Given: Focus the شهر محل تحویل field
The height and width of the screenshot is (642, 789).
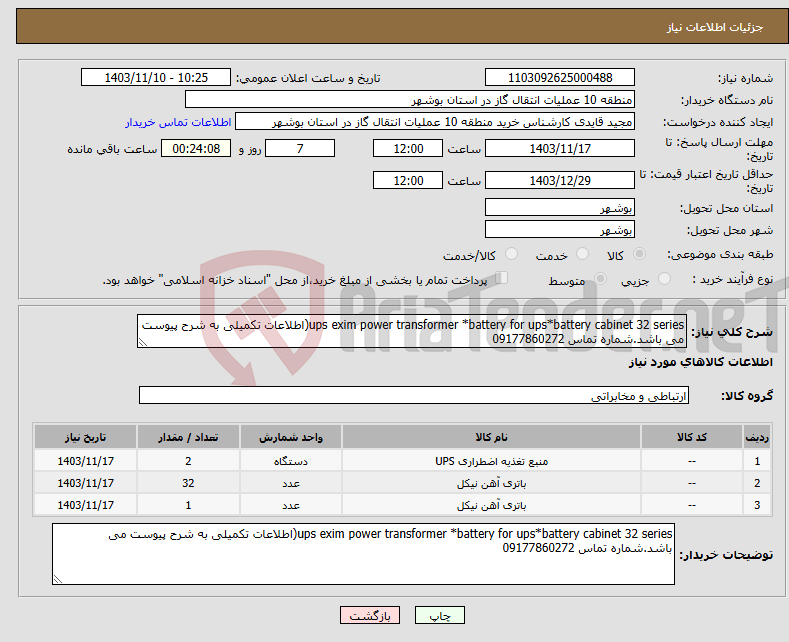Looking at the screenshot, I should [559, 230].
